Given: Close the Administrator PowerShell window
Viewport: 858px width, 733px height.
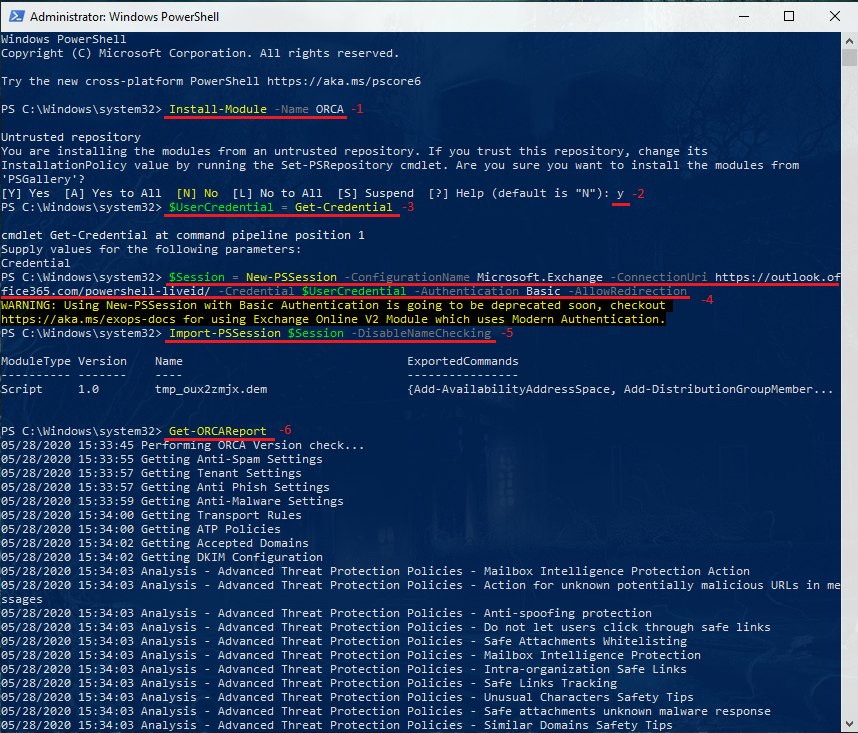Looking at the screenshot, I should coord(834,16).
